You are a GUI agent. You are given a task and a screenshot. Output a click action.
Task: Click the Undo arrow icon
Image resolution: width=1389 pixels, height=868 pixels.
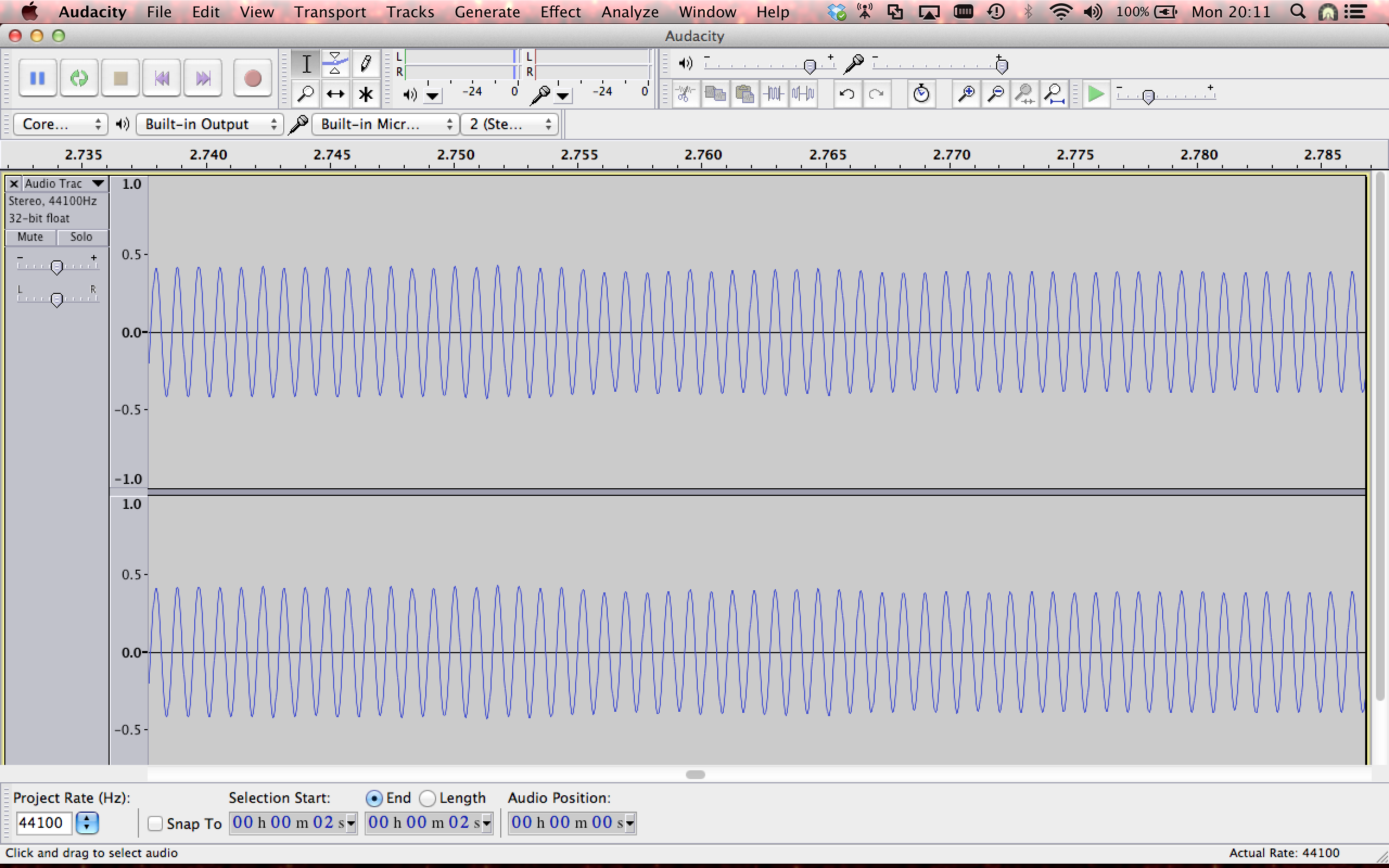pos(846,93)
